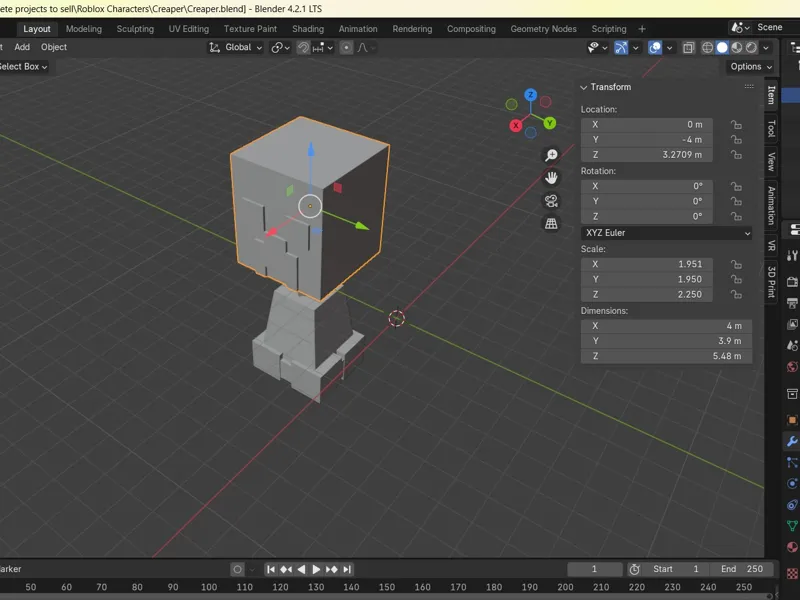The image size is (800, 600).
Task: Click the green Y axis gizmo ball
Action: click(x=549, y=123)
